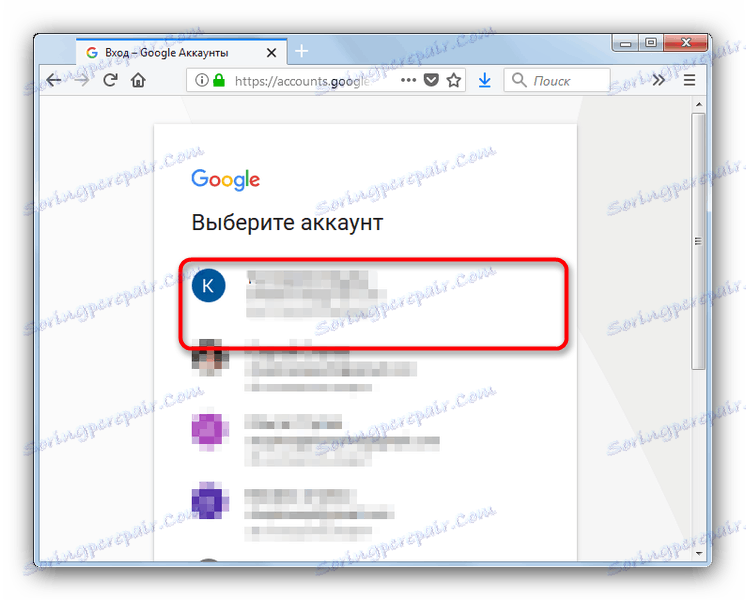Expand more tools with the double chevron
This screenshot has width=746, height=600.
pyautogui.click(x=658, y=80)
